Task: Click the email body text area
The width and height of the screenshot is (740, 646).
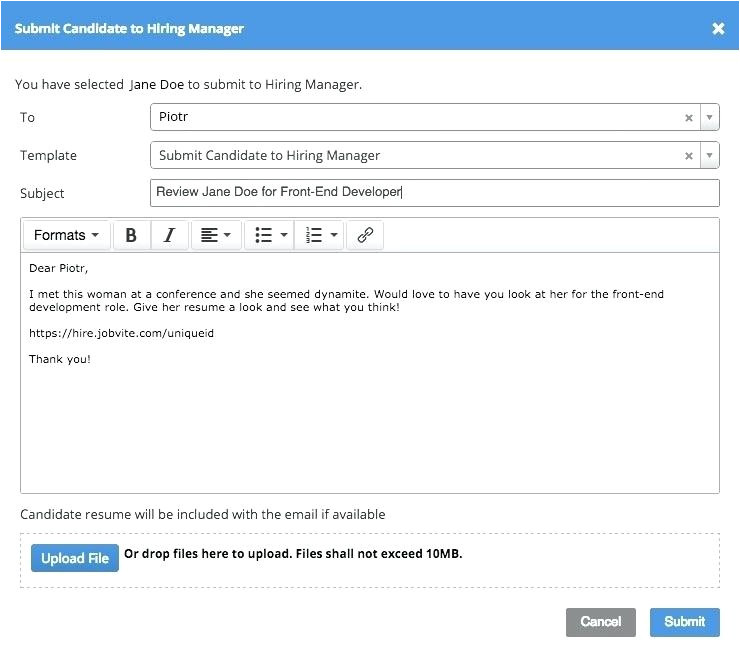Action: [x=369, y=420]
